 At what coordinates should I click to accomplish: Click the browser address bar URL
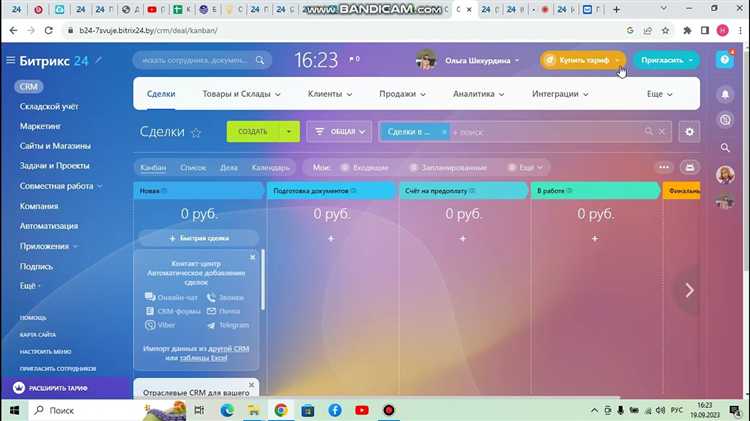coord(148,30)
